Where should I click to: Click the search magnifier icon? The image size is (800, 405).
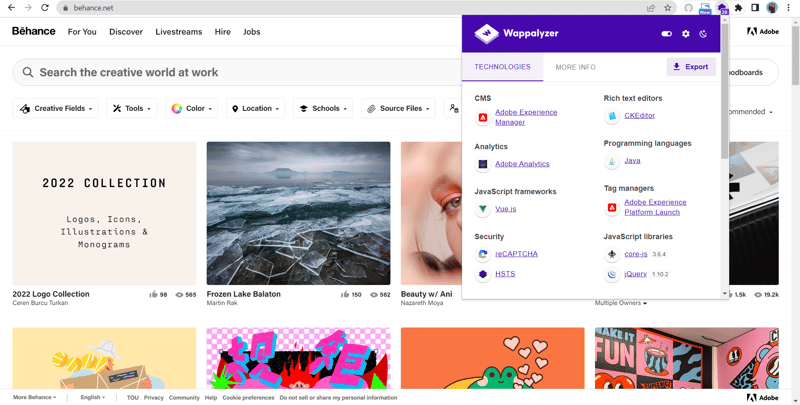click(28, 72)
